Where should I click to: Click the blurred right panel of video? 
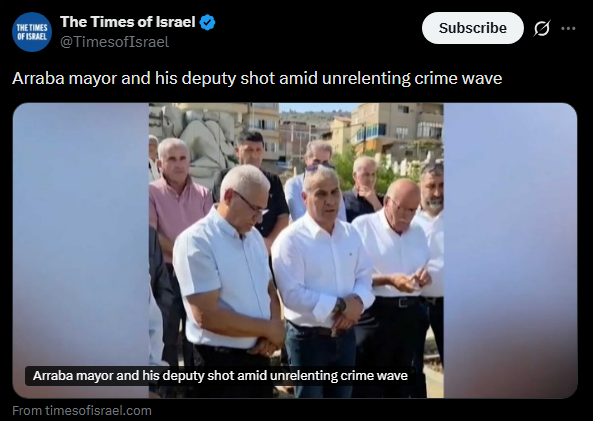point(510,250)
